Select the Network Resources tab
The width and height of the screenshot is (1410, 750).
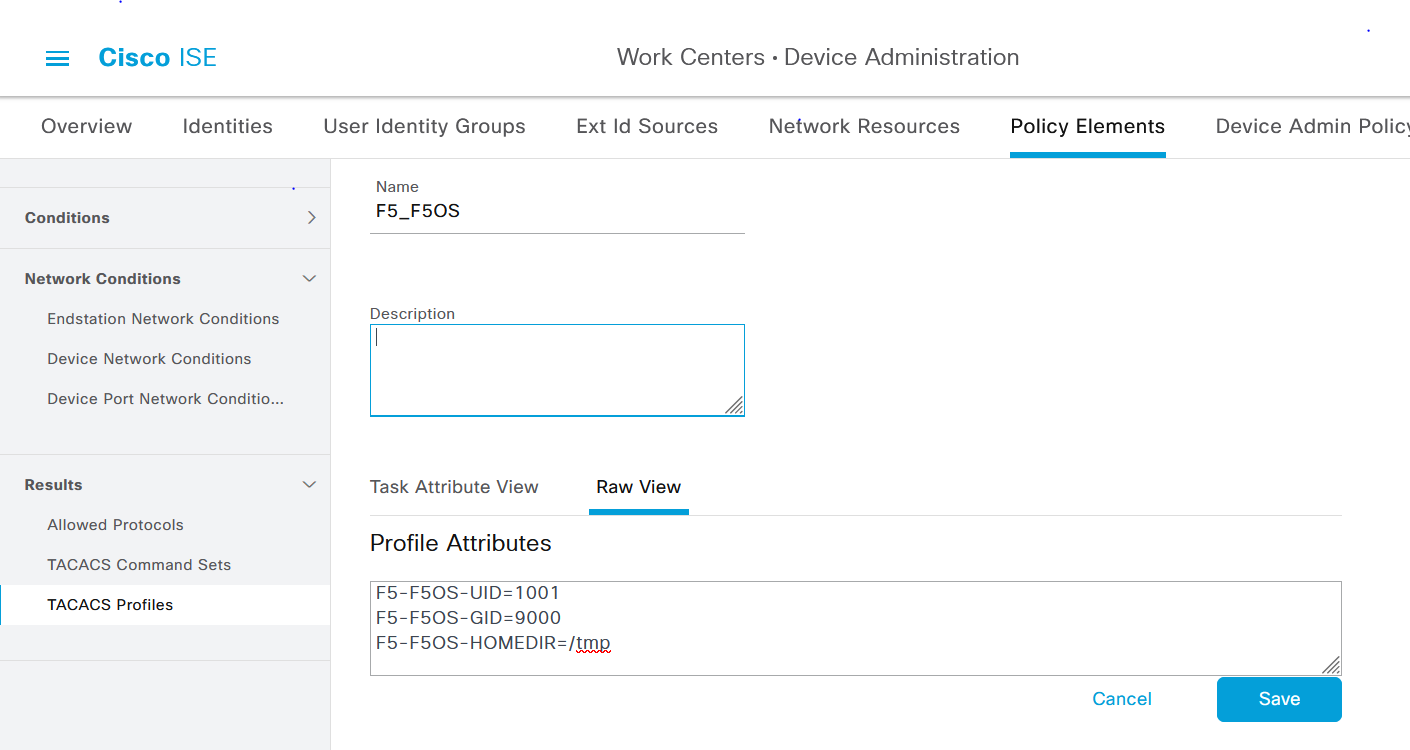tap(863, 127)
